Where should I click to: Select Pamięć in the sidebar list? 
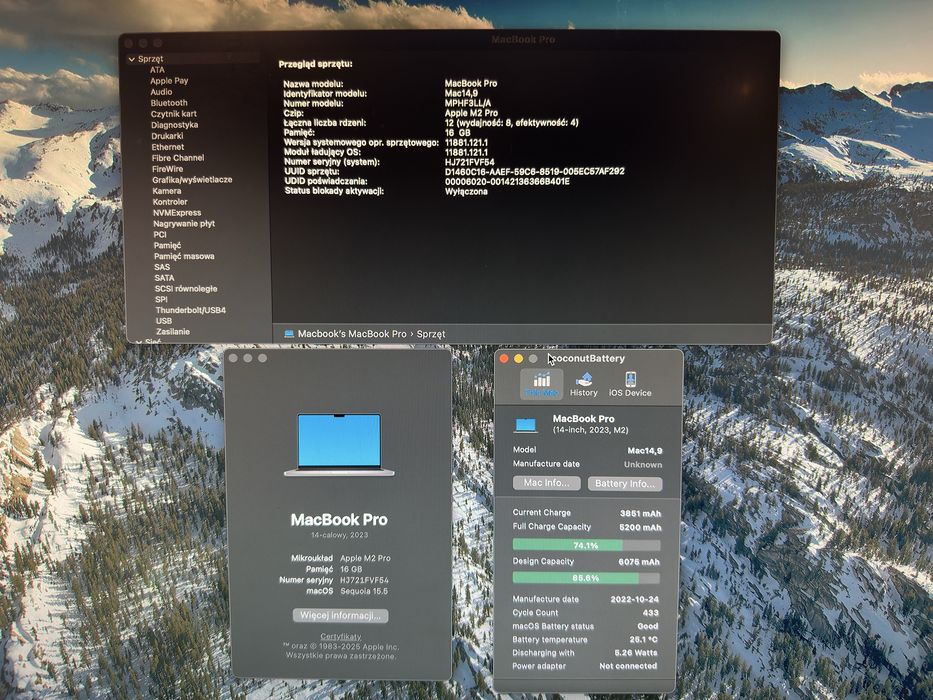pos(167,245)
